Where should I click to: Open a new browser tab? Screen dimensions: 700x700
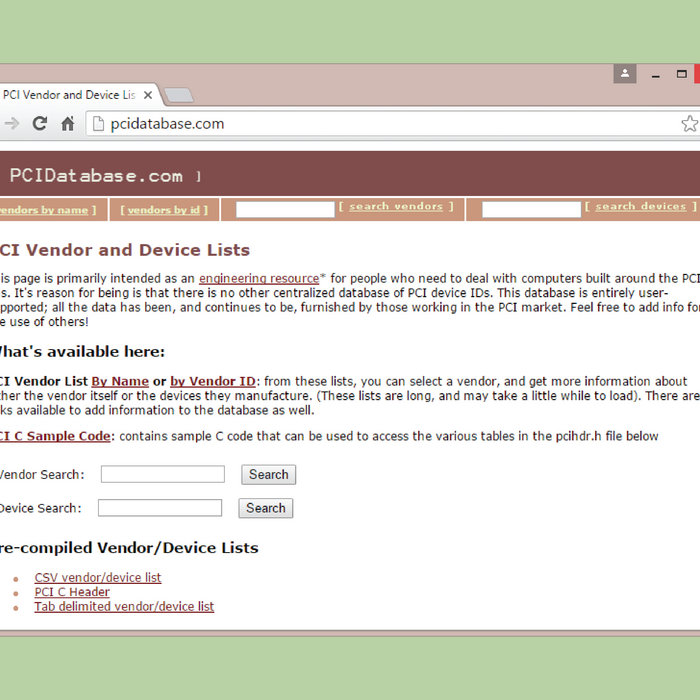click(x=179, y=95)
